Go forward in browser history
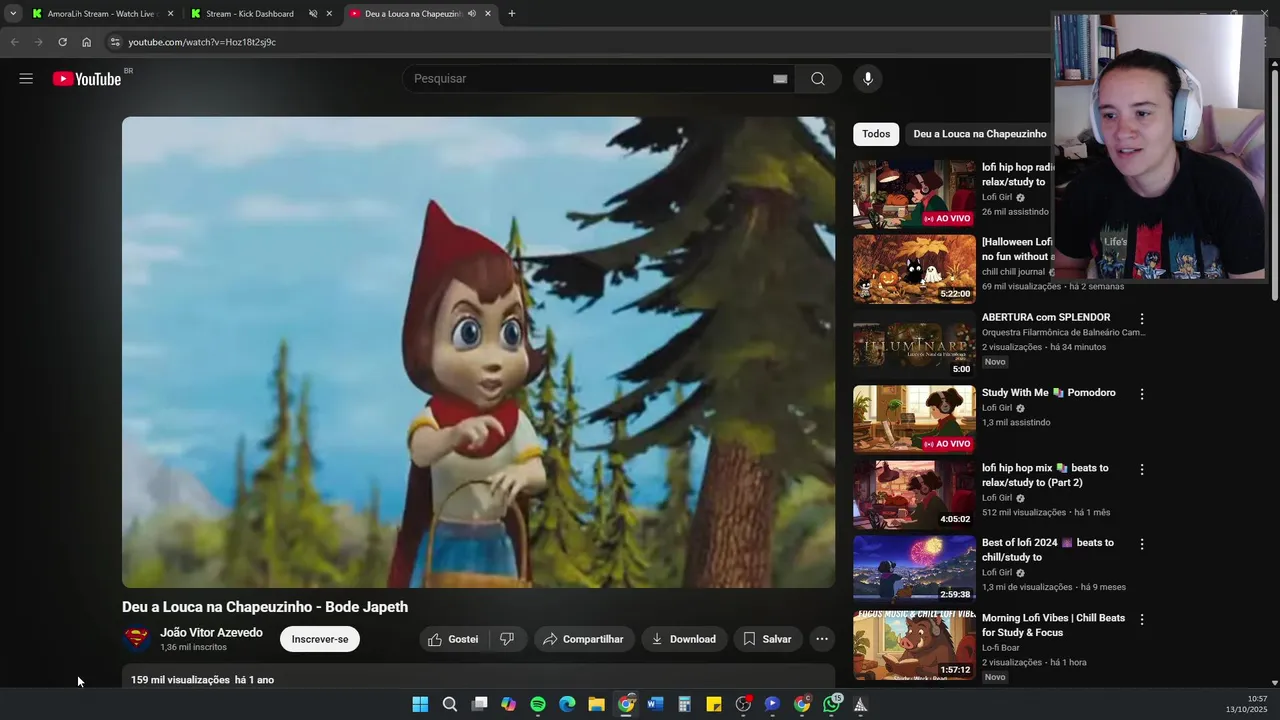 tap(38, 42)
